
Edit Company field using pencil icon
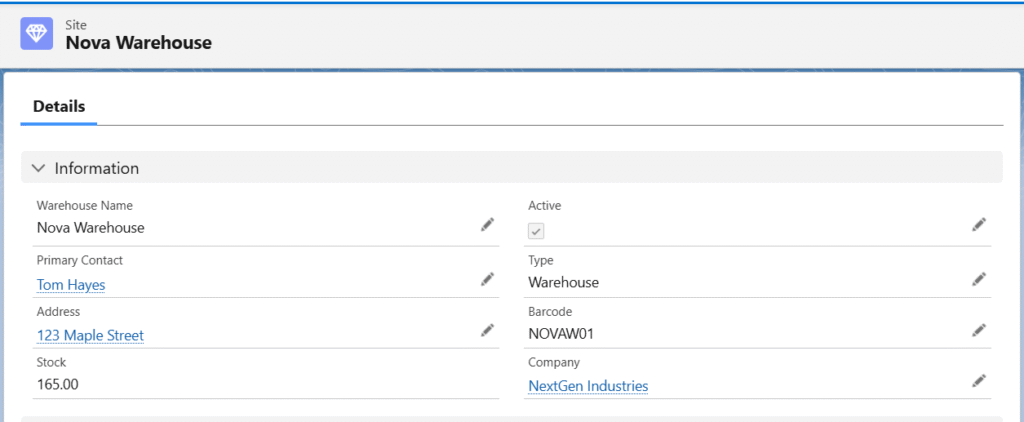pos(979,381)
